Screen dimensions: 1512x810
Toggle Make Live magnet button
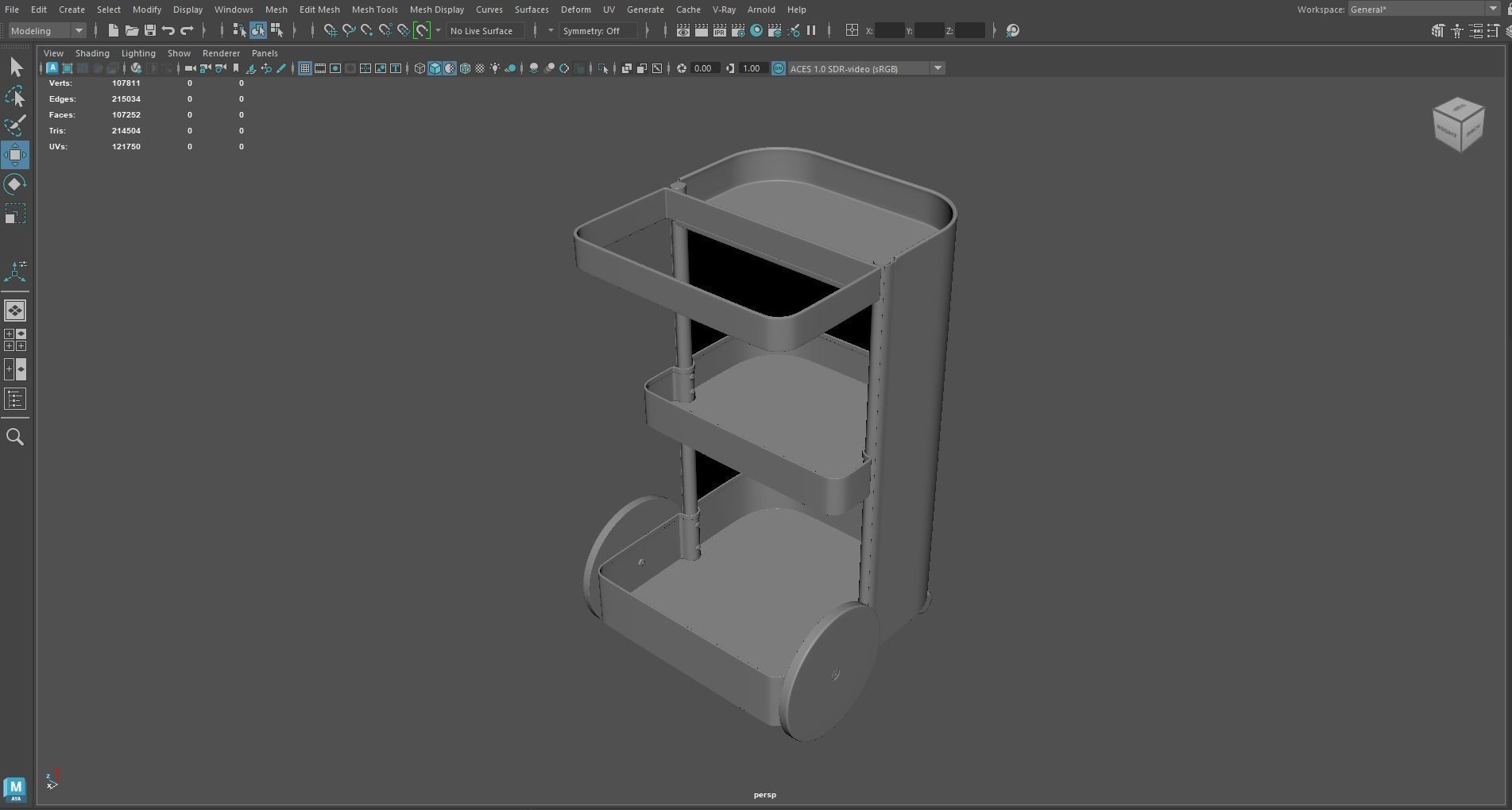(x=422, y=30)
